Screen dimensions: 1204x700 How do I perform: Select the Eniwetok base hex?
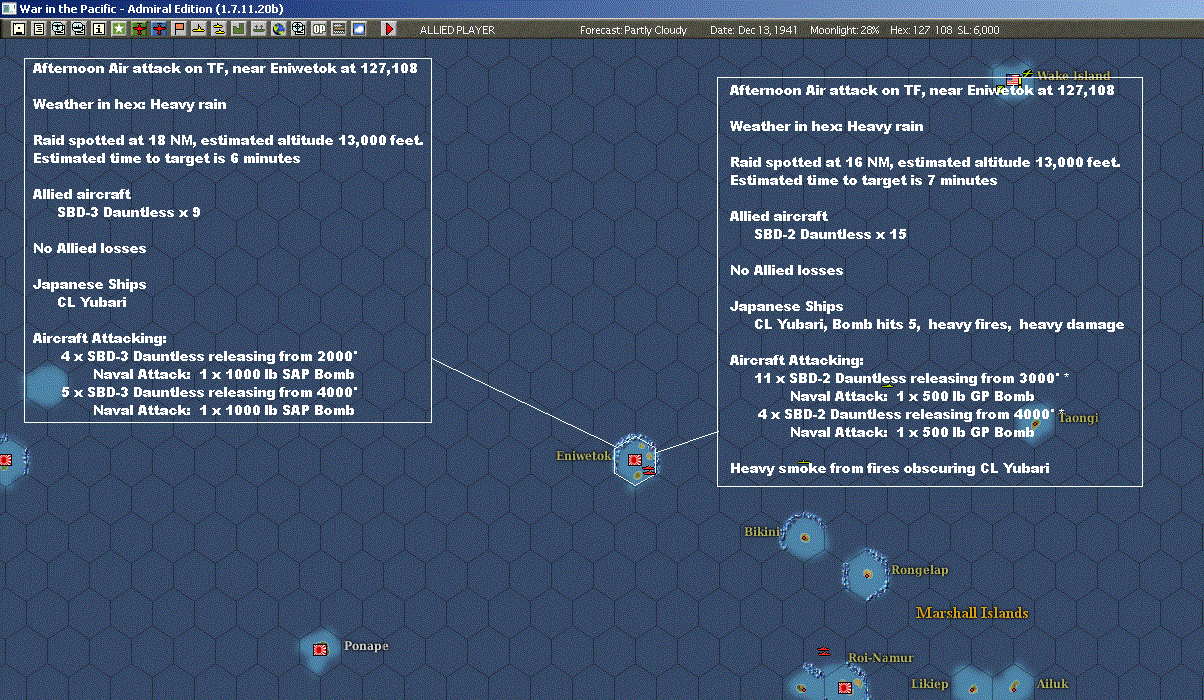pyautogui.click(x=635, y=460)
